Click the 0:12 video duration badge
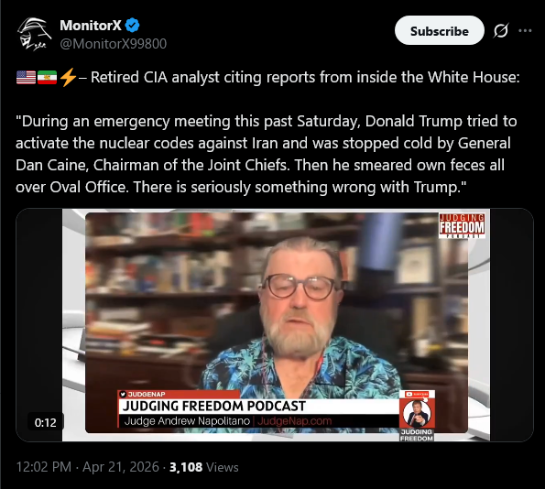This screenshot has width=545, height=489. 45,423
